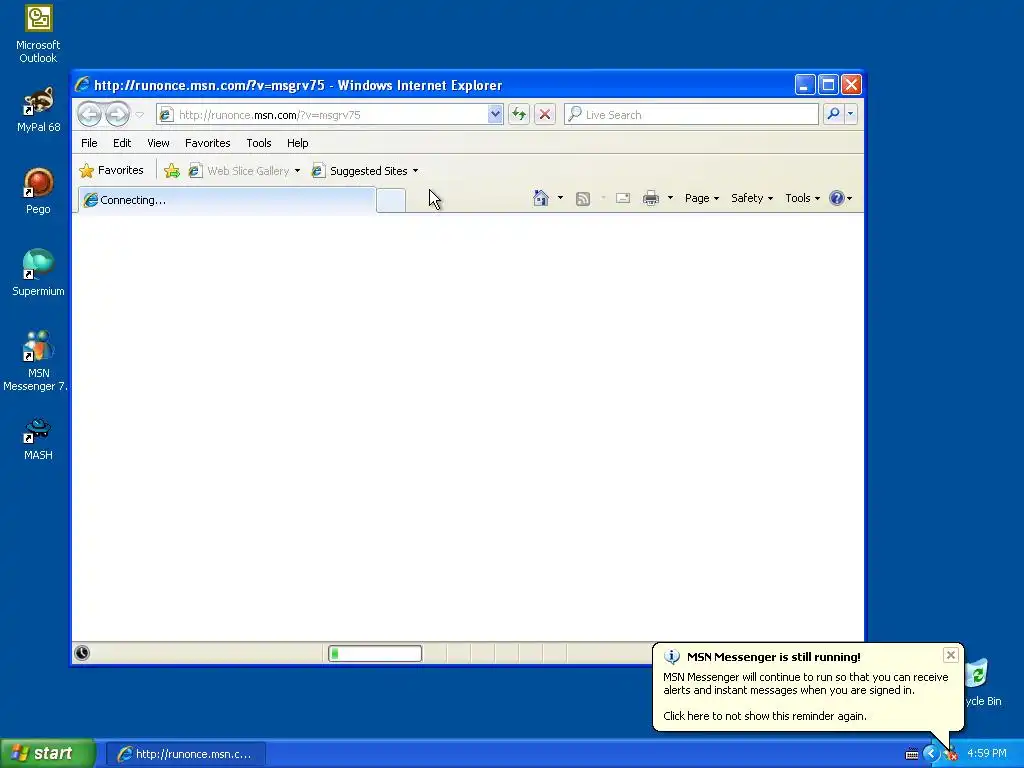Open the Favorites center button
The width and height of the screenshot is (1024, 768).
pos(112,170)
